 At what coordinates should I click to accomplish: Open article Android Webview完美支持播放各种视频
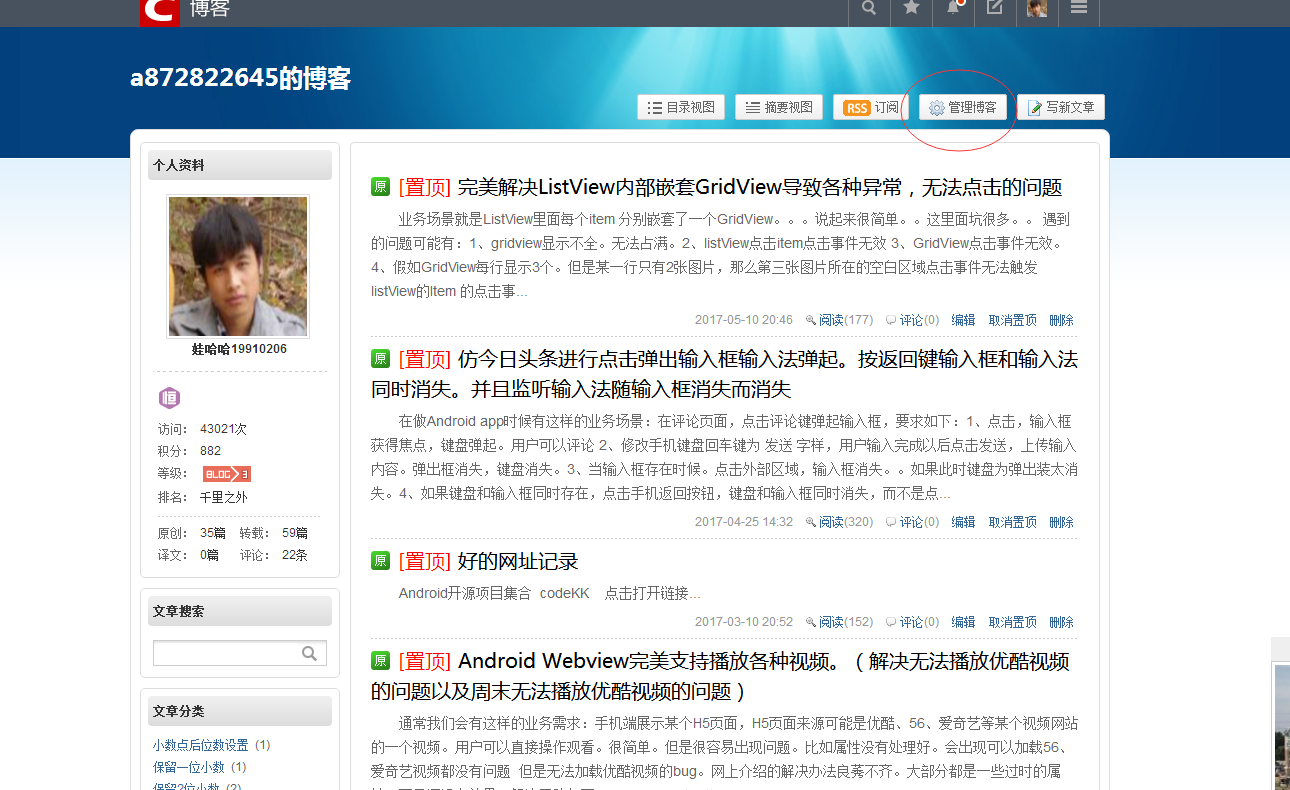click(x=720, y=676)
